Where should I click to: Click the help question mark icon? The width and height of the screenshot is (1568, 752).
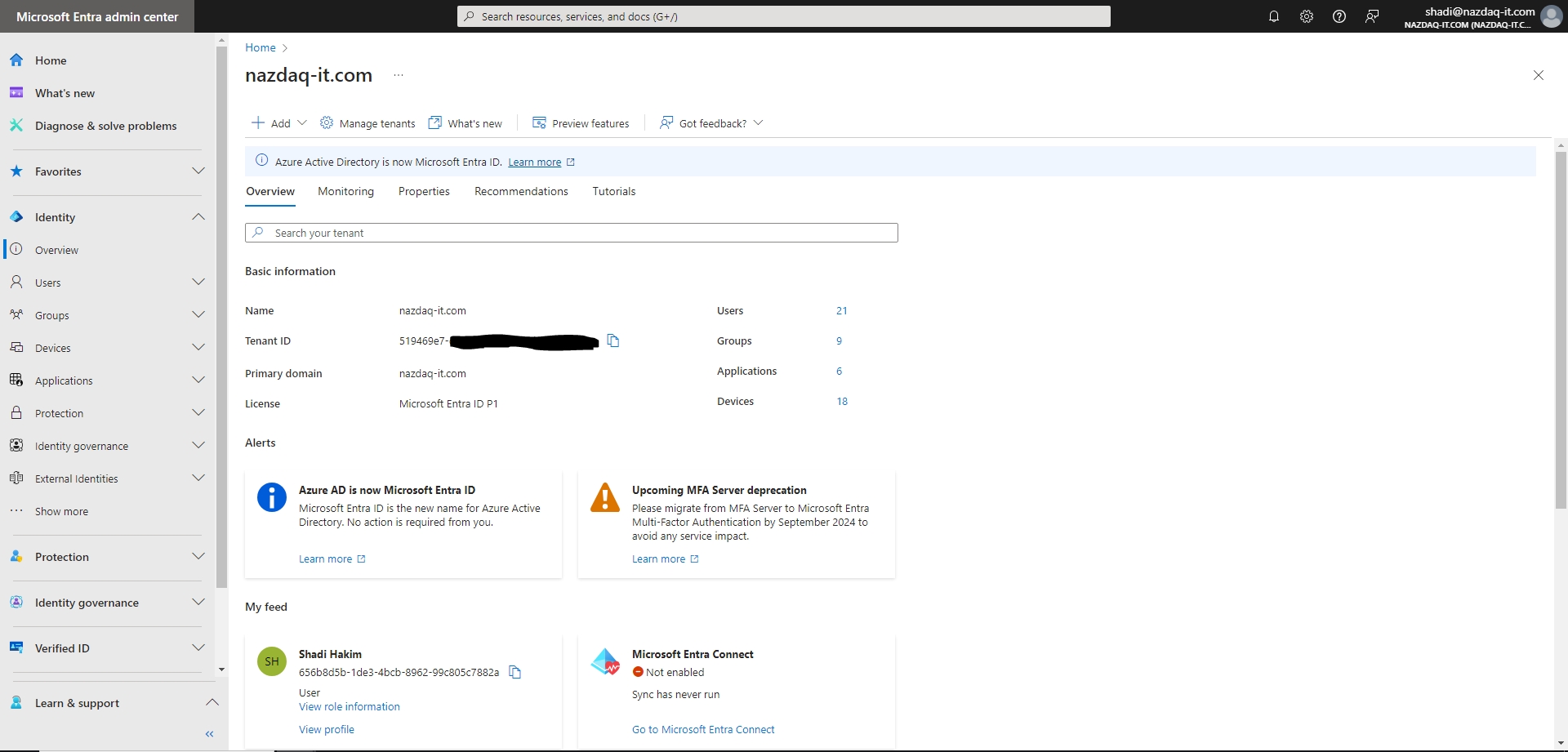coord(1339,16)
